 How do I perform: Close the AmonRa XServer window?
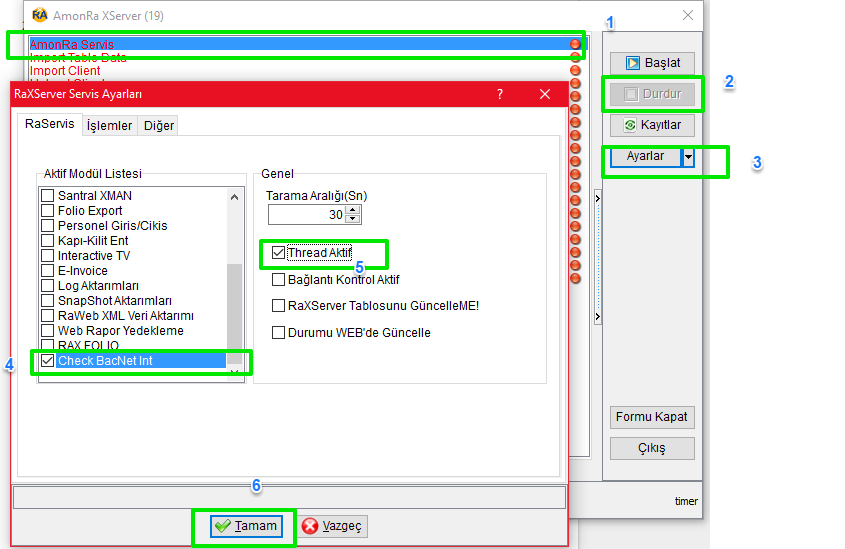688,15
